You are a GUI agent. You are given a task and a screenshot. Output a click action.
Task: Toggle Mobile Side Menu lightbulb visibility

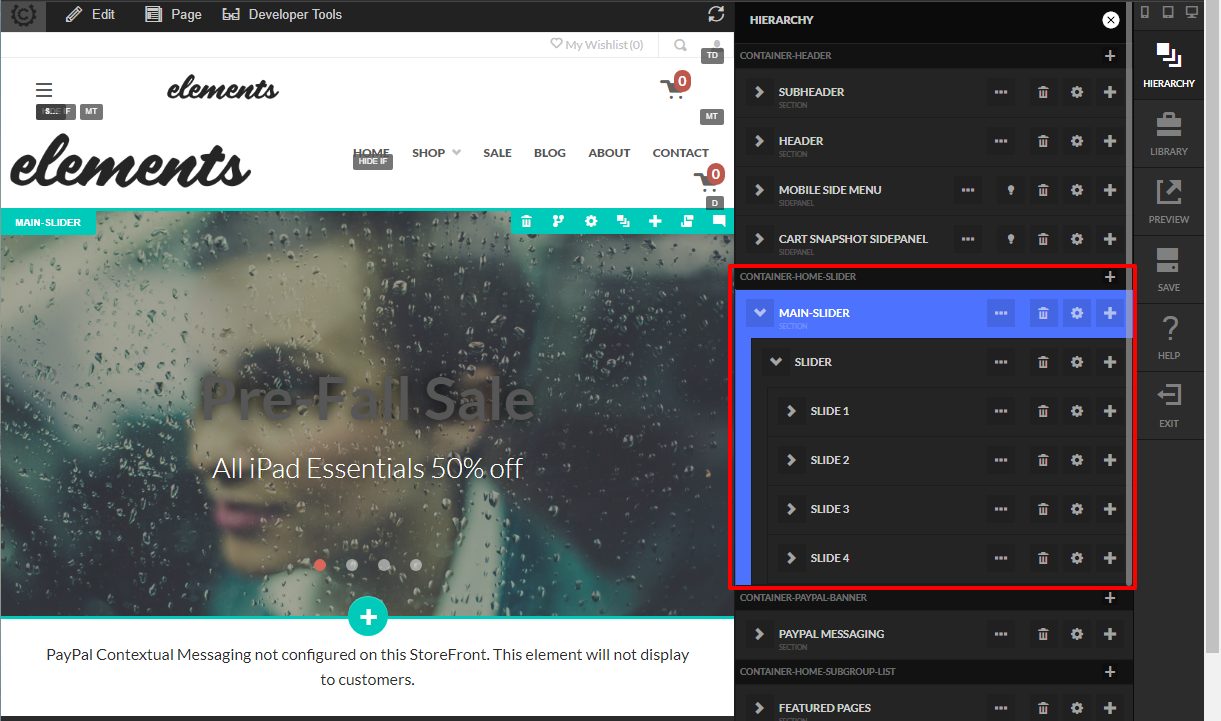1010,190
